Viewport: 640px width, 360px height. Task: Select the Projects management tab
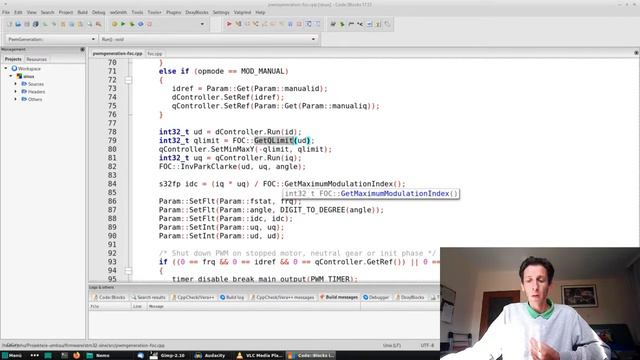(13, 59)
